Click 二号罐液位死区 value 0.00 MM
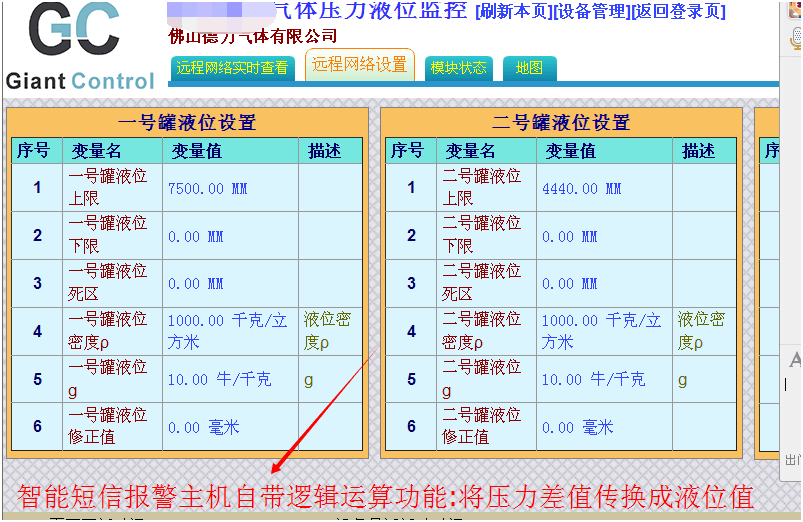Screen dimensions: 803x522 click(x=570, y=284)
